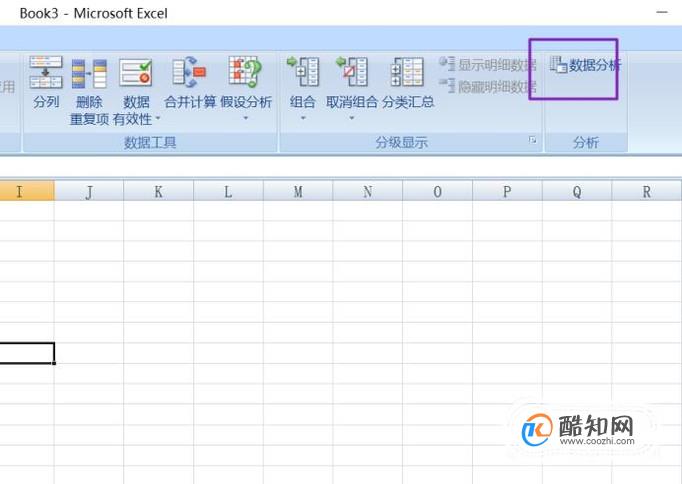Expand the 假设分析 dropdown arrow

[x=246, y=118]
